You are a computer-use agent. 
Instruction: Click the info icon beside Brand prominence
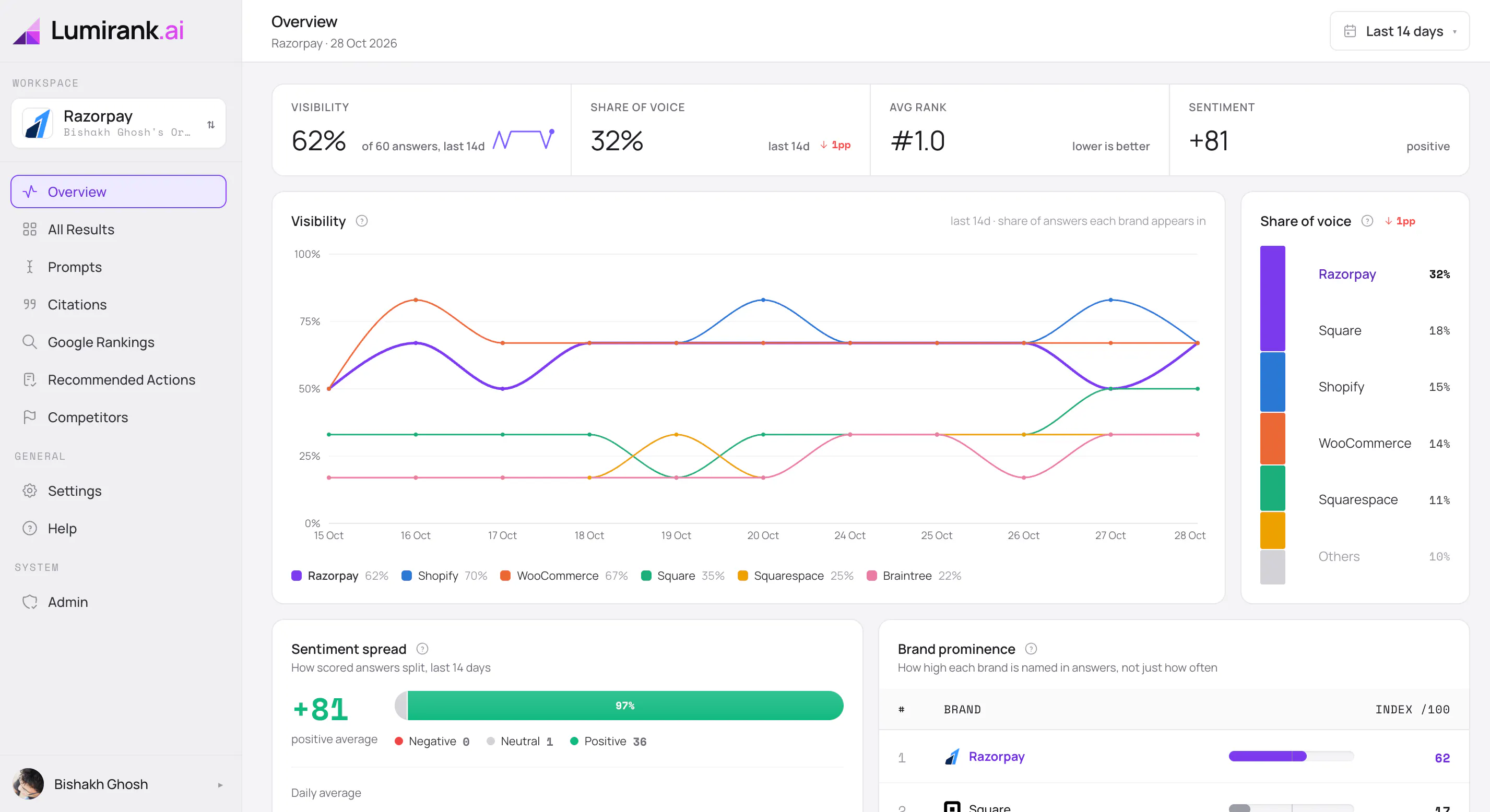tap(1031, 648)
